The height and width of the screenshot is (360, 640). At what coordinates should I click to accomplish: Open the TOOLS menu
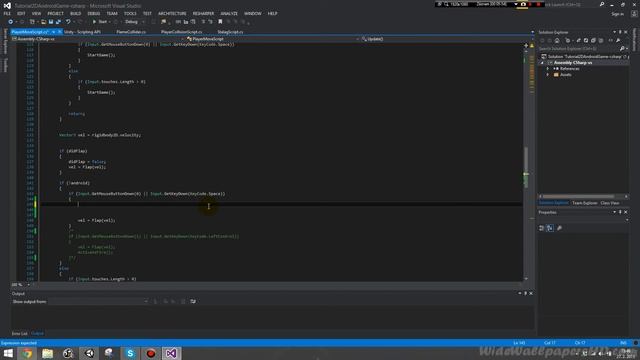pyautogui.click(x=130, y=13)
